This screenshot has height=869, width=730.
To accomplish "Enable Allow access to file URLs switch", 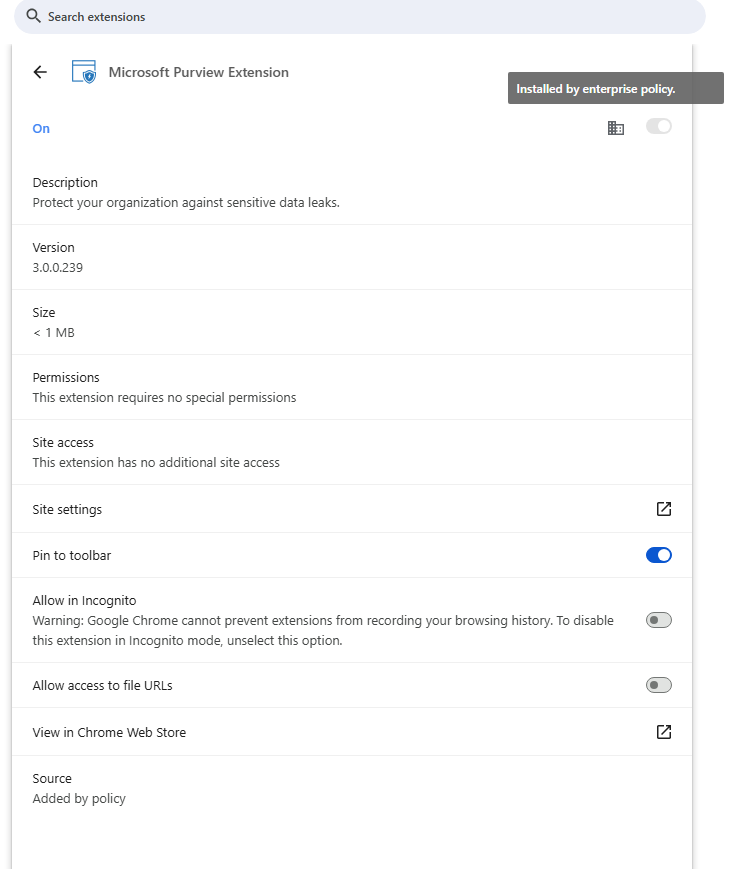I will [658, 685].
